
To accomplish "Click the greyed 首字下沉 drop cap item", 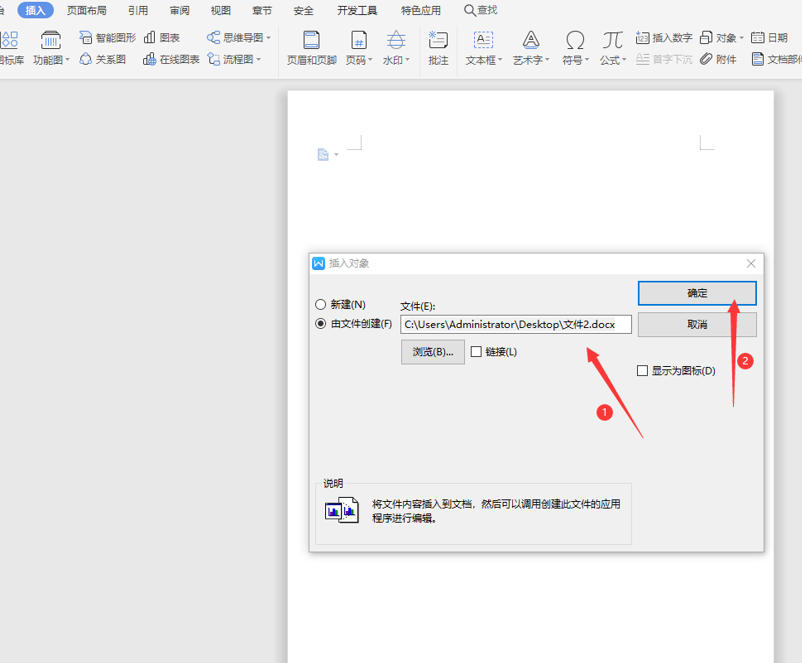I will point(664,59).
